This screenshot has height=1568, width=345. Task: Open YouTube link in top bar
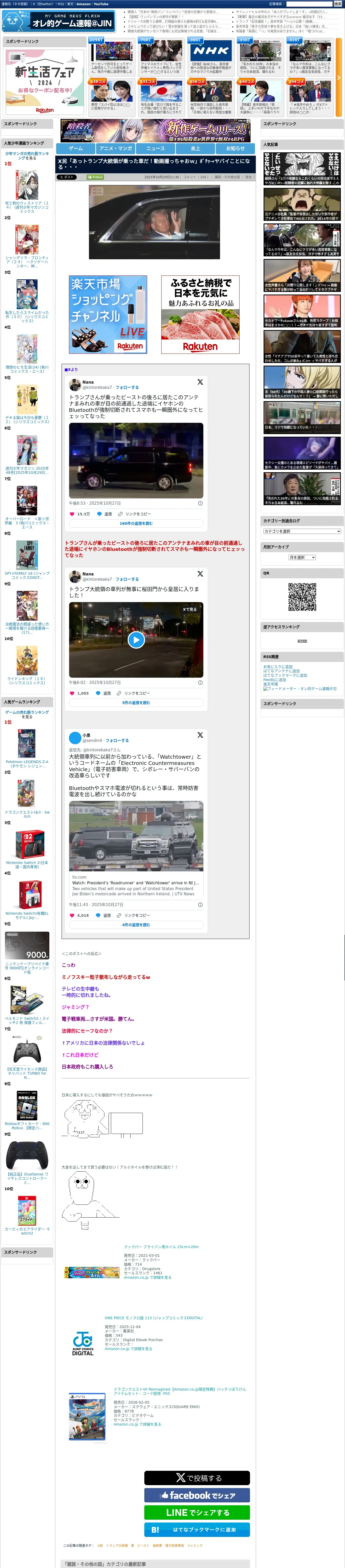pyautogui.click(x=101, y=4)
